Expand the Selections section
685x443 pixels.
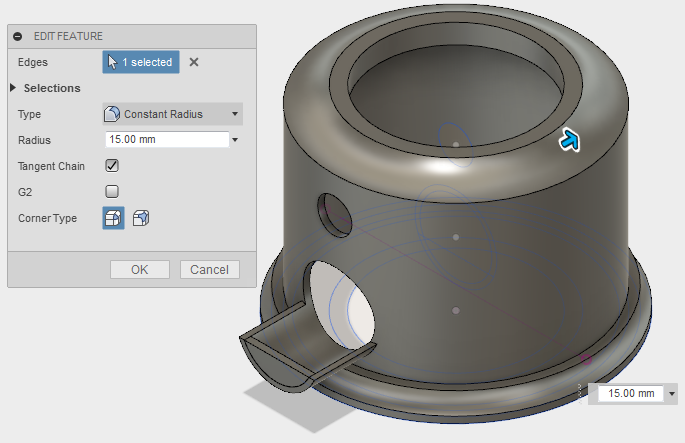(x=13, y=88)
